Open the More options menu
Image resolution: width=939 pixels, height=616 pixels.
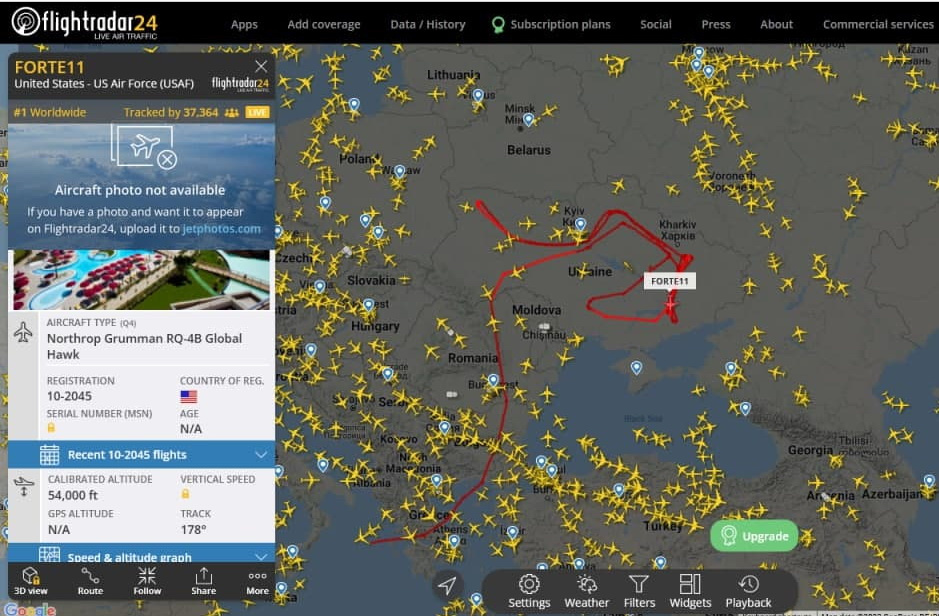coord(258,581)
